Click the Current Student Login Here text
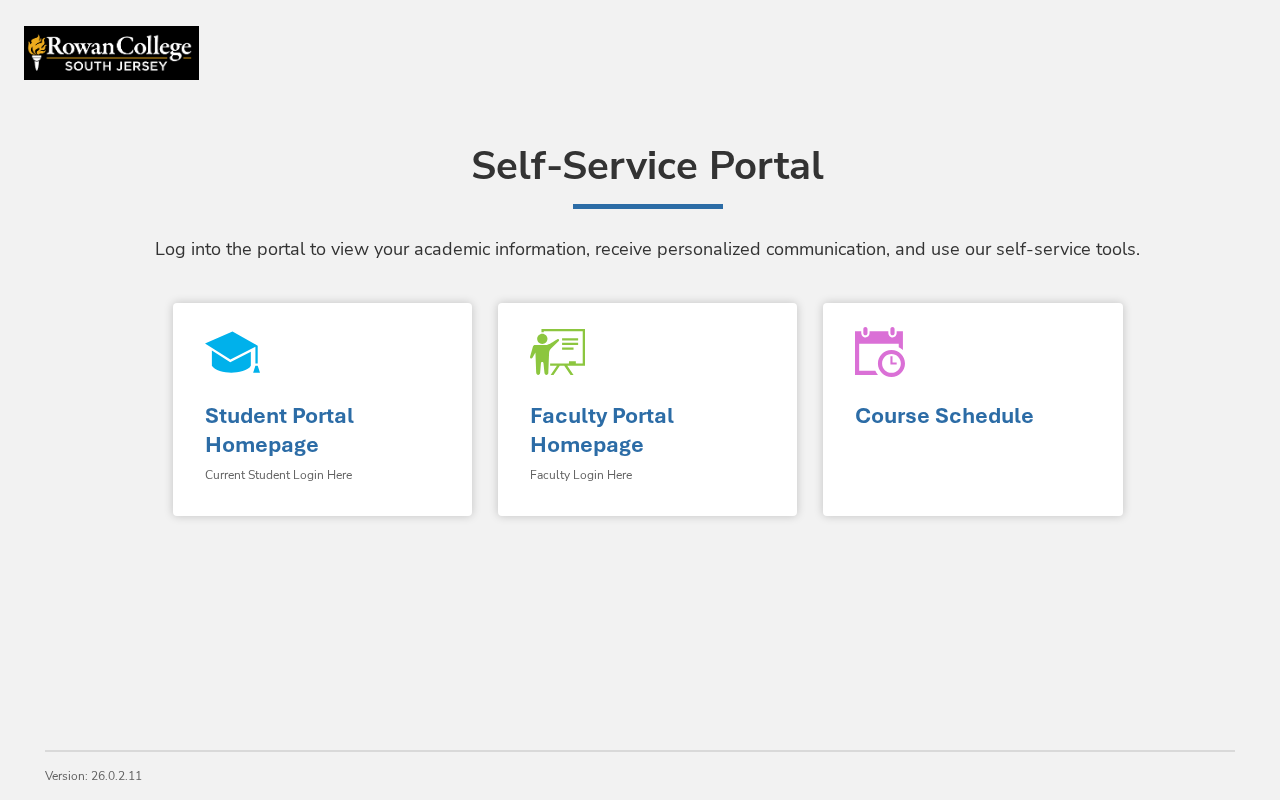This screenshot has height=800, width=1280. pos(278,475)
